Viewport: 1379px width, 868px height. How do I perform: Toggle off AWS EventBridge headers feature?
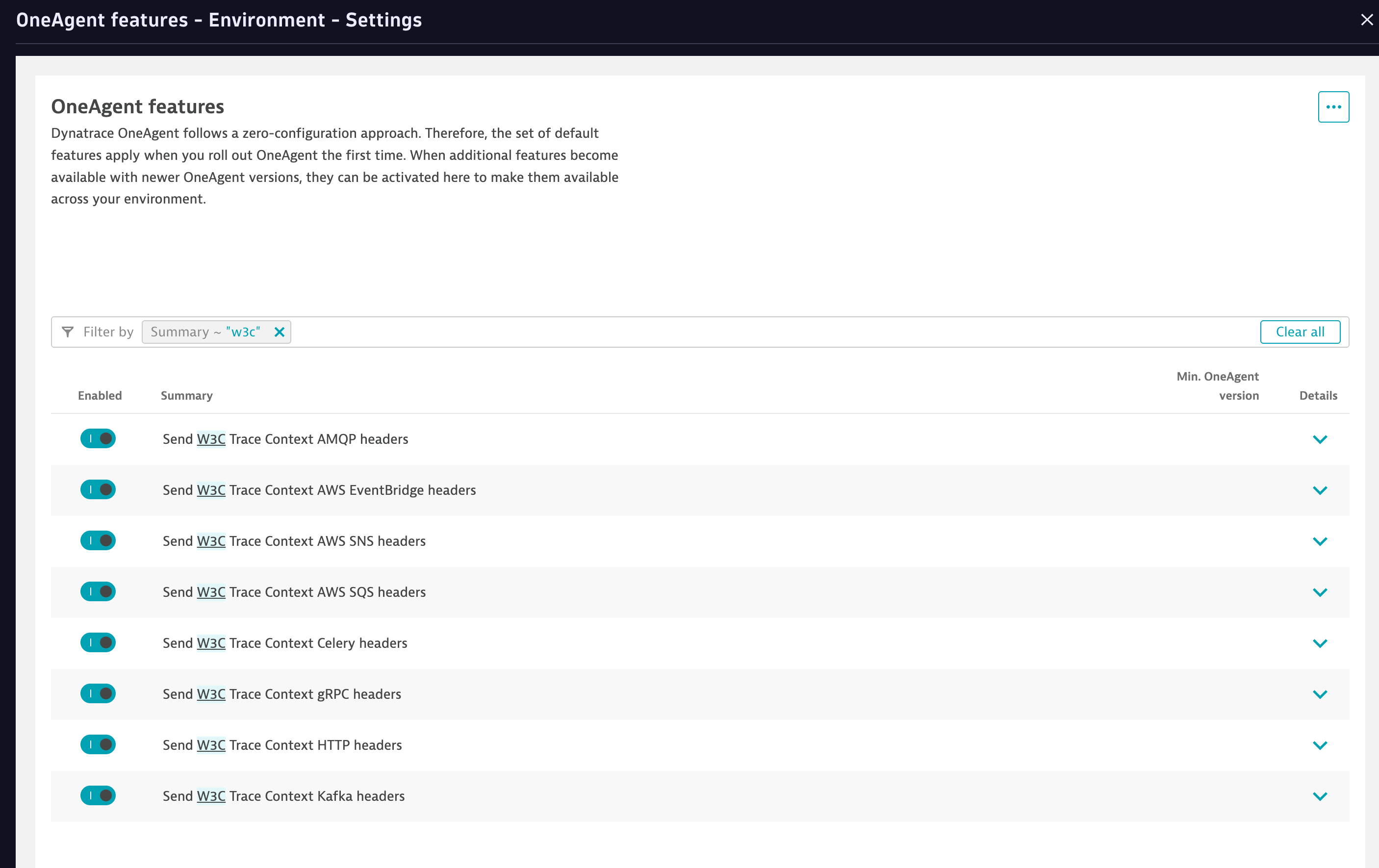(x=98, y=489)
